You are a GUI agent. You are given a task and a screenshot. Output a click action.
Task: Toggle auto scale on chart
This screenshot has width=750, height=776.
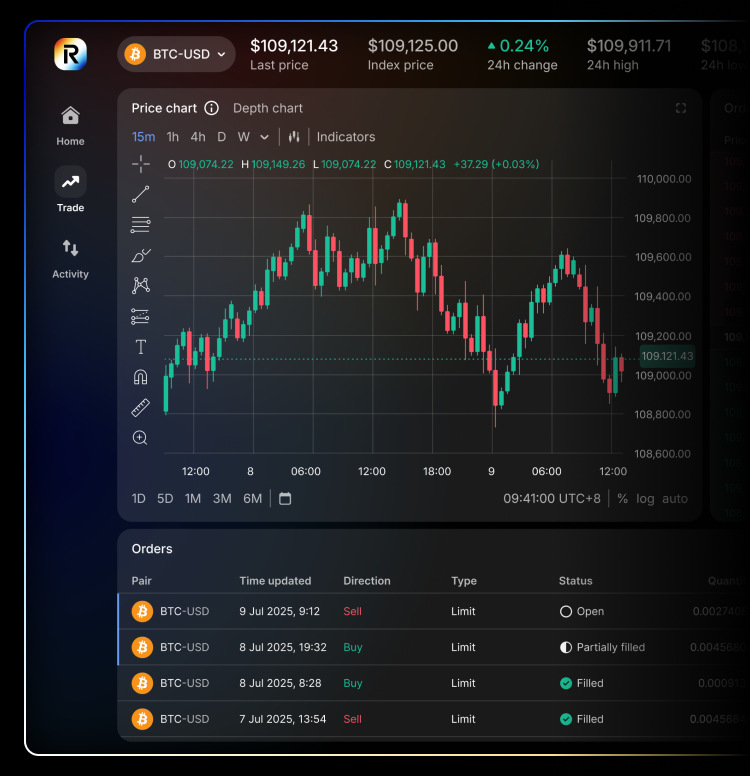coord(675,499)
